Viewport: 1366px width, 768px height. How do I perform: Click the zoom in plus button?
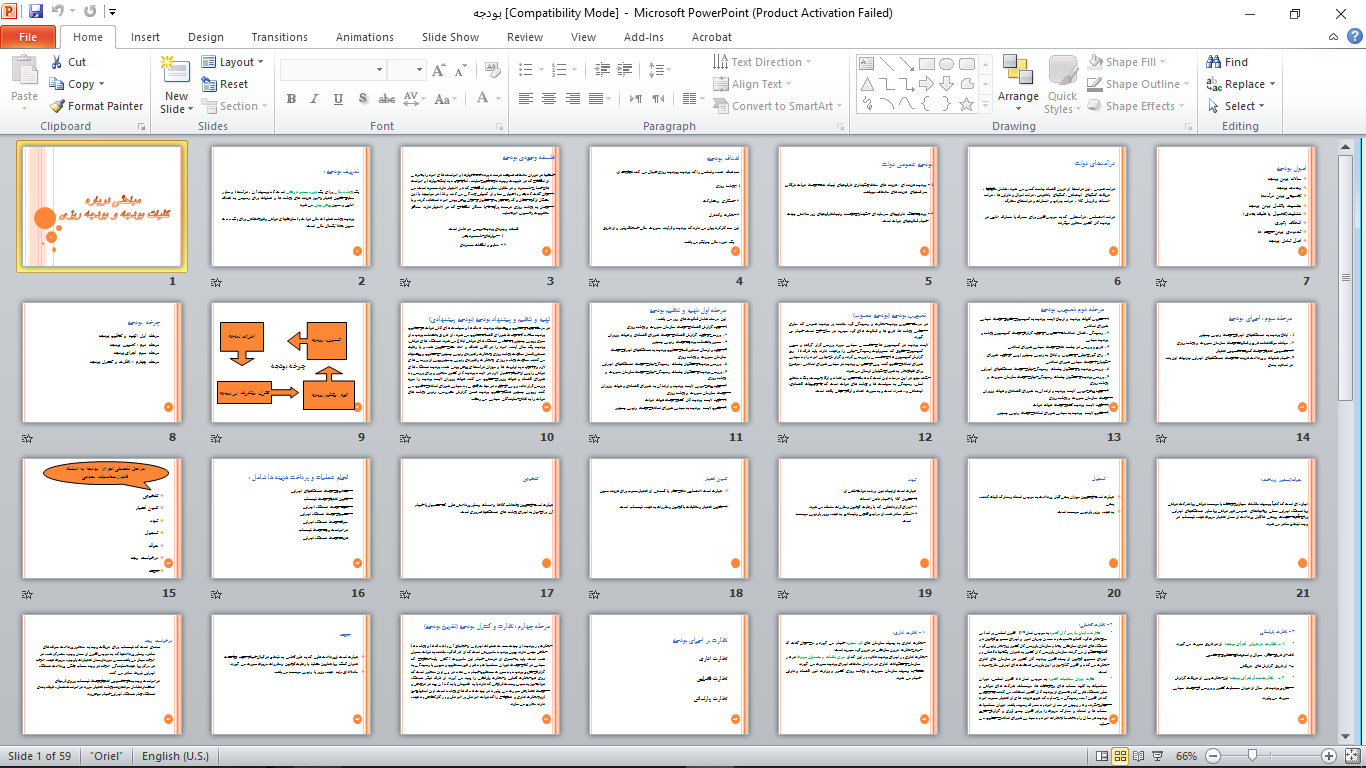[1328, 756]
